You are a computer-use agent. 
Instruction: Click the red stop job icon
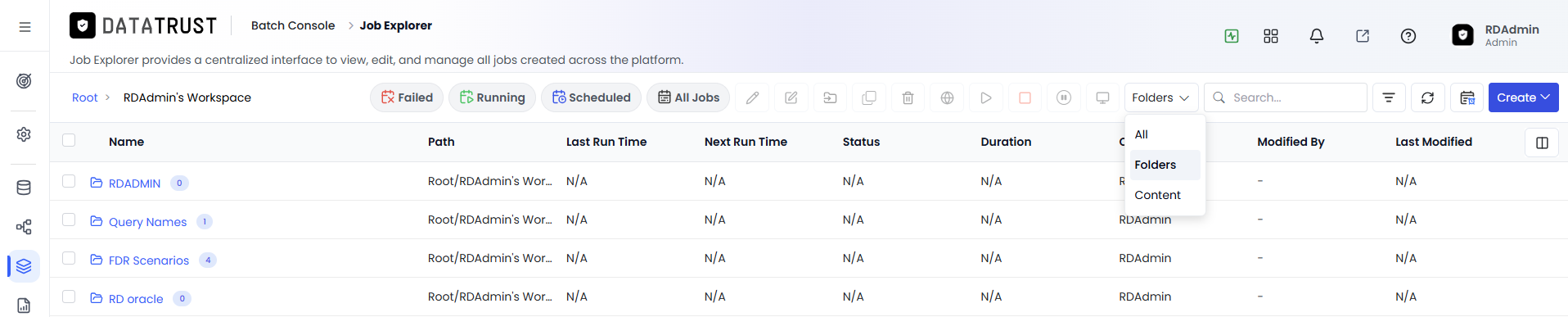click(1025, 97)
